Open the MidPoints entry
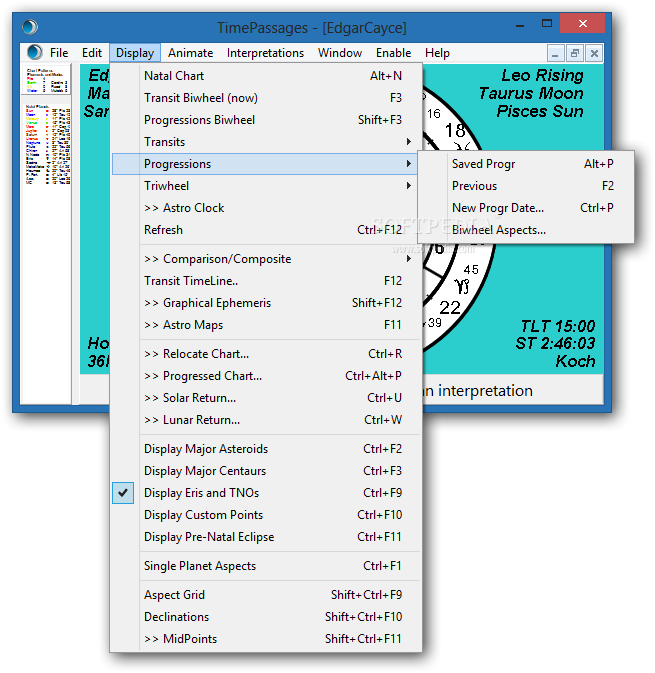The image size is (655, 673). [266, 639]
